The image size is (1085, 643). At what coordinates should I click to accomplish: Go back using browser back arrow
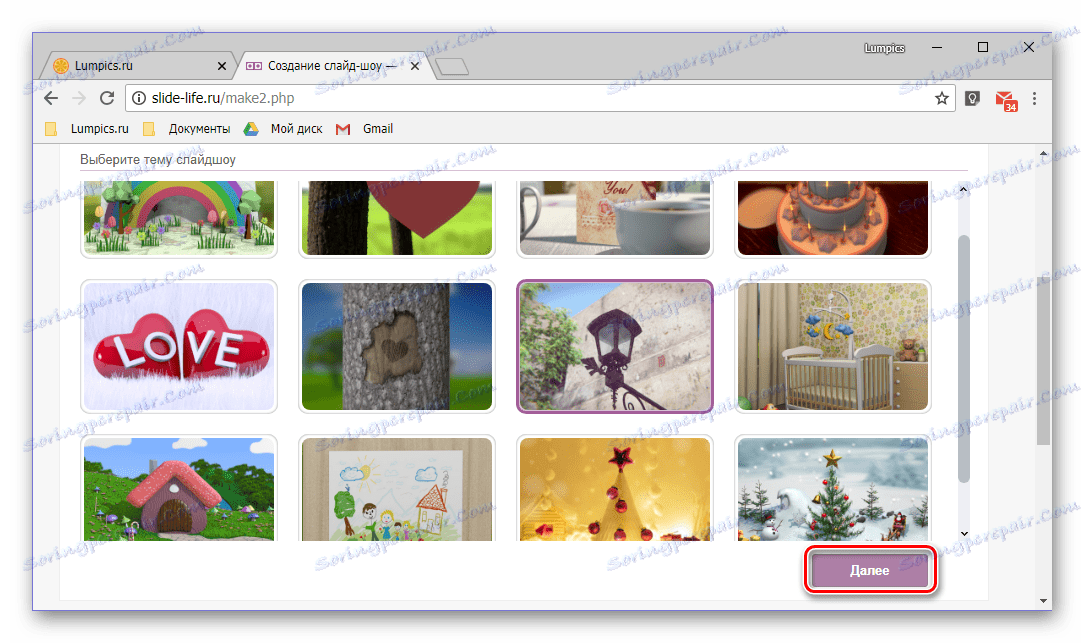51,98
